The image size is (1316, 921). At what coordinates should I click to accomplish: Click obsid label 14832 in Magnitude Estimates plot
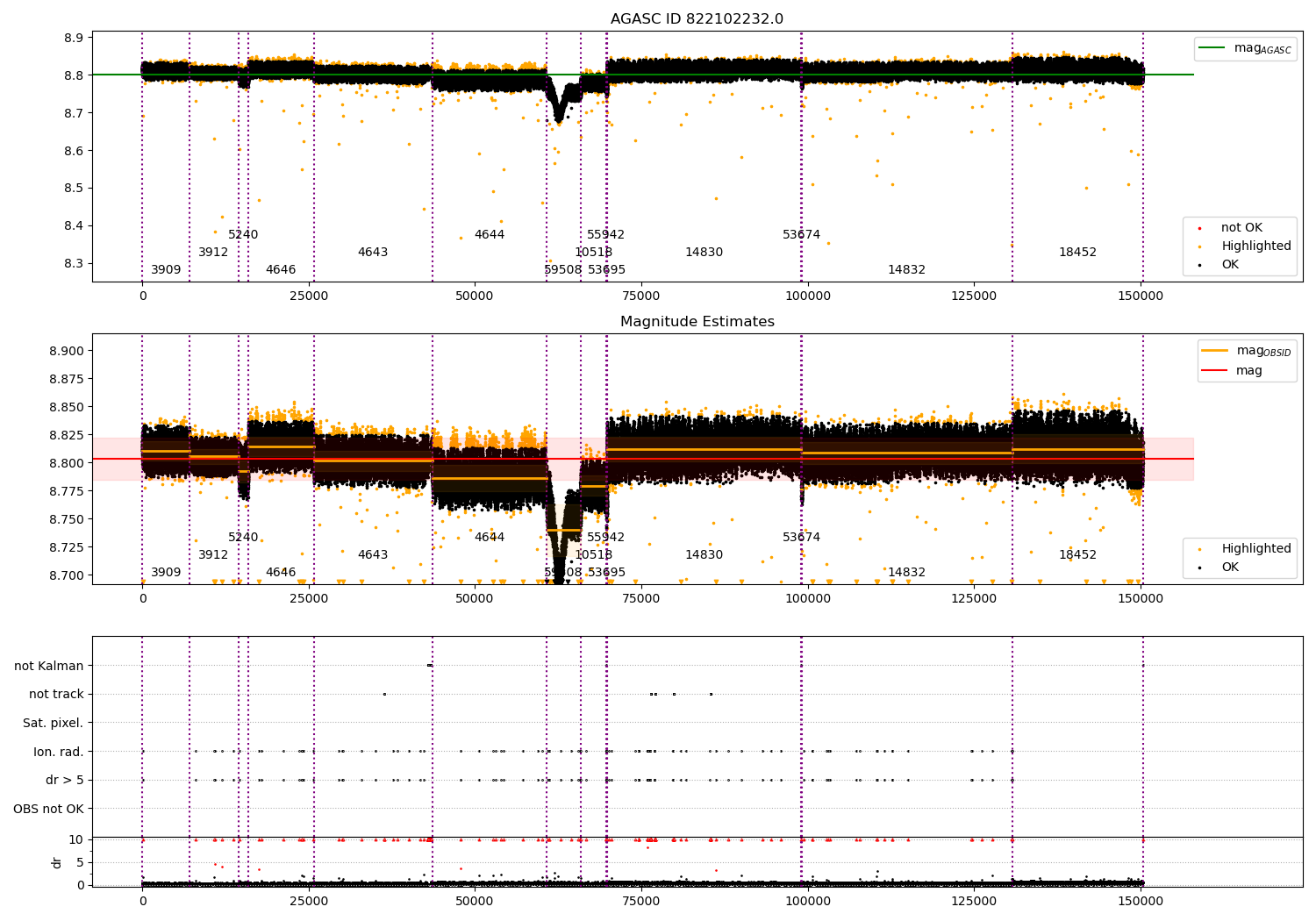click(x=907, y=572)
